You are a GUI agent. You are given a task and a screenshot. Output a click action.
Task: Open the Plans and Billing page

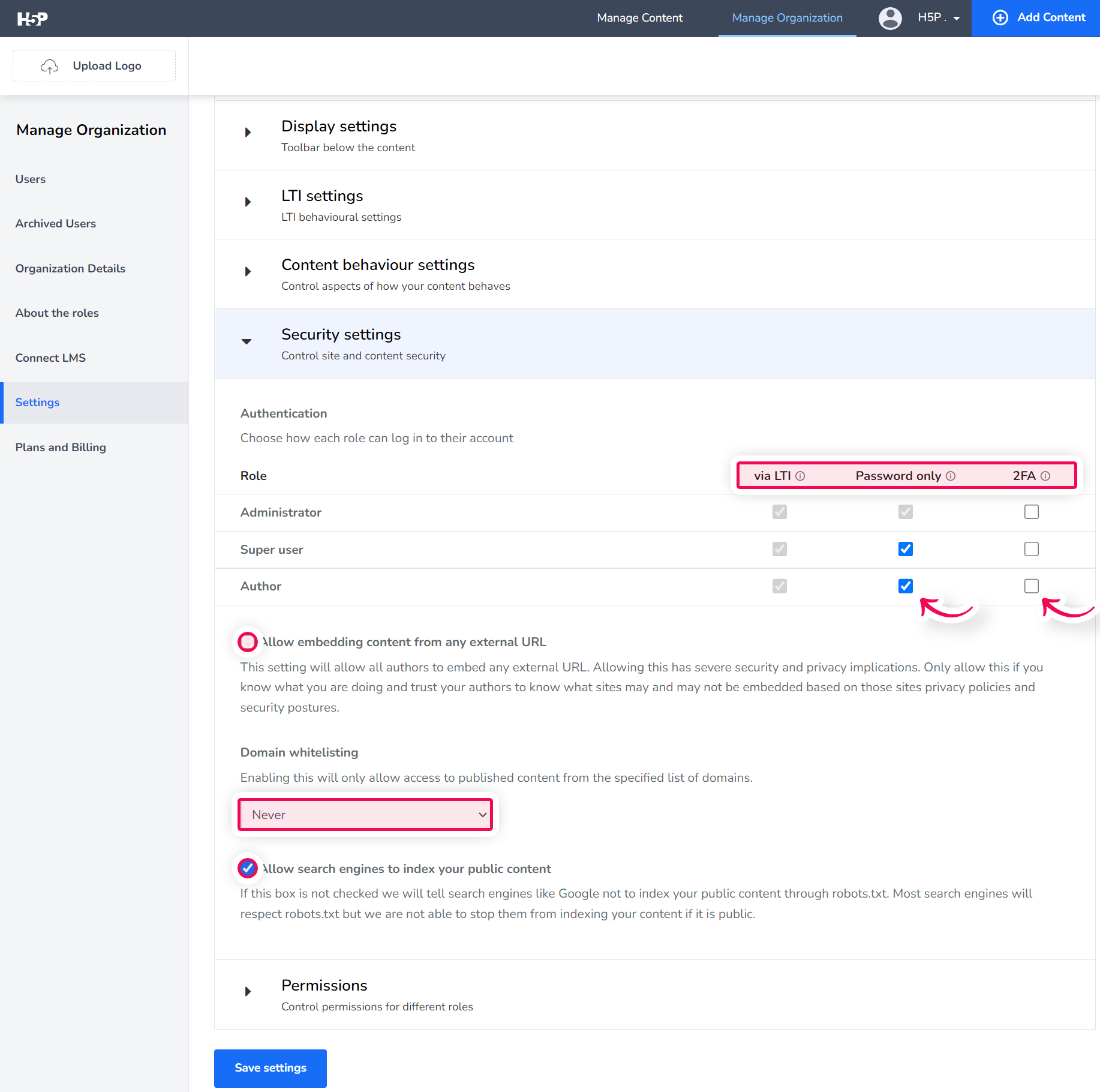[x=60, y=447]
